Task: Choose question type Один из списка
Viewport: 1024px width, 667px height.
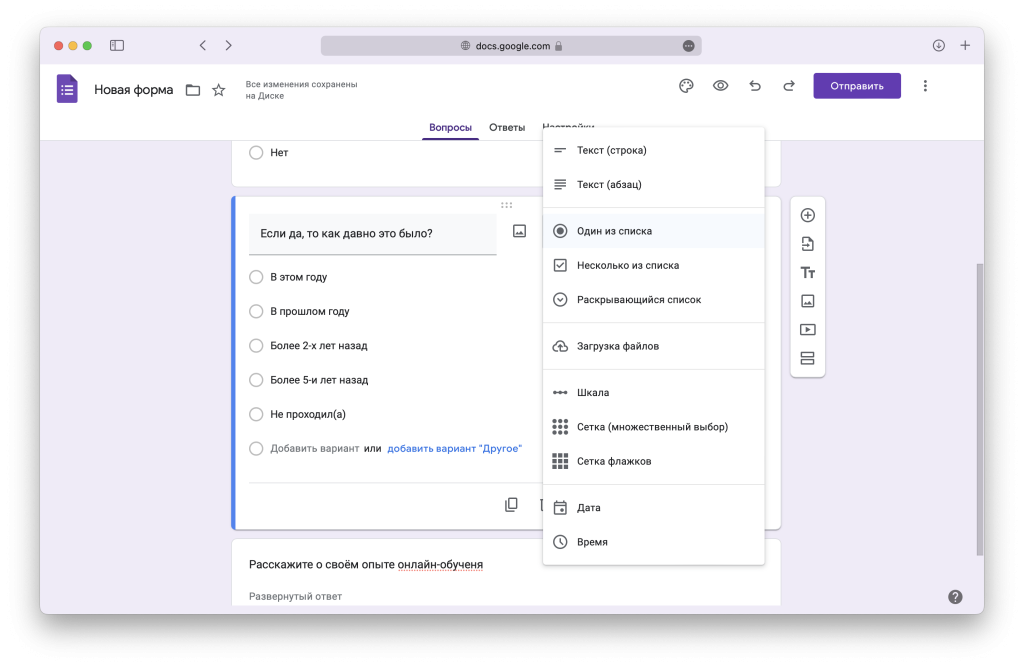Action: [653, 231]
